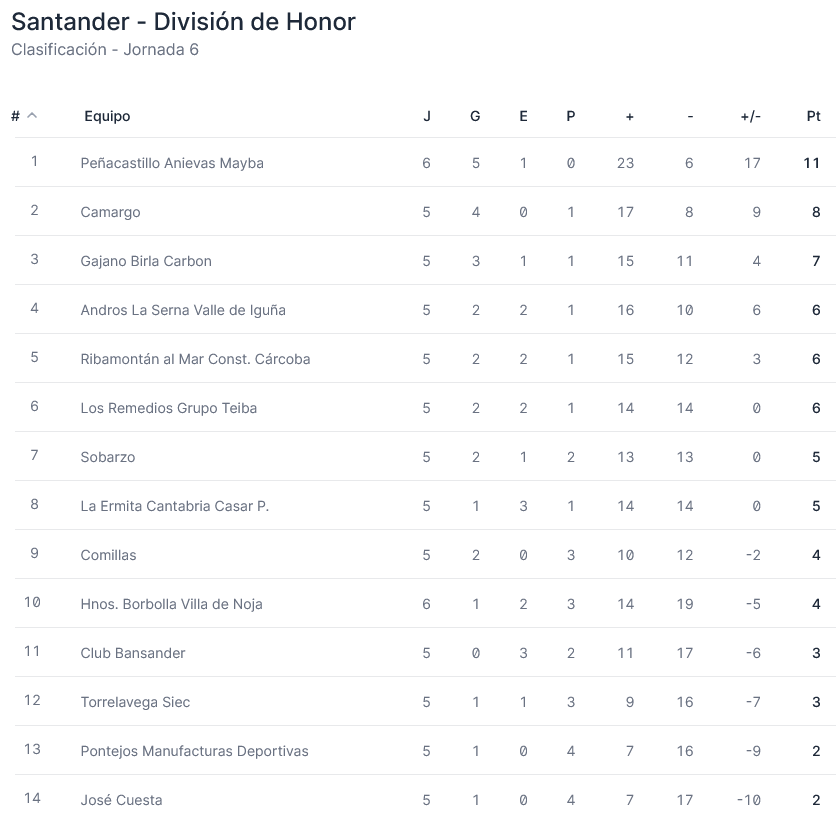This screenshot has height=820, width=836.
Task: Open Los Remedios Grupo Teiba row
Action: tap(169, 408)
